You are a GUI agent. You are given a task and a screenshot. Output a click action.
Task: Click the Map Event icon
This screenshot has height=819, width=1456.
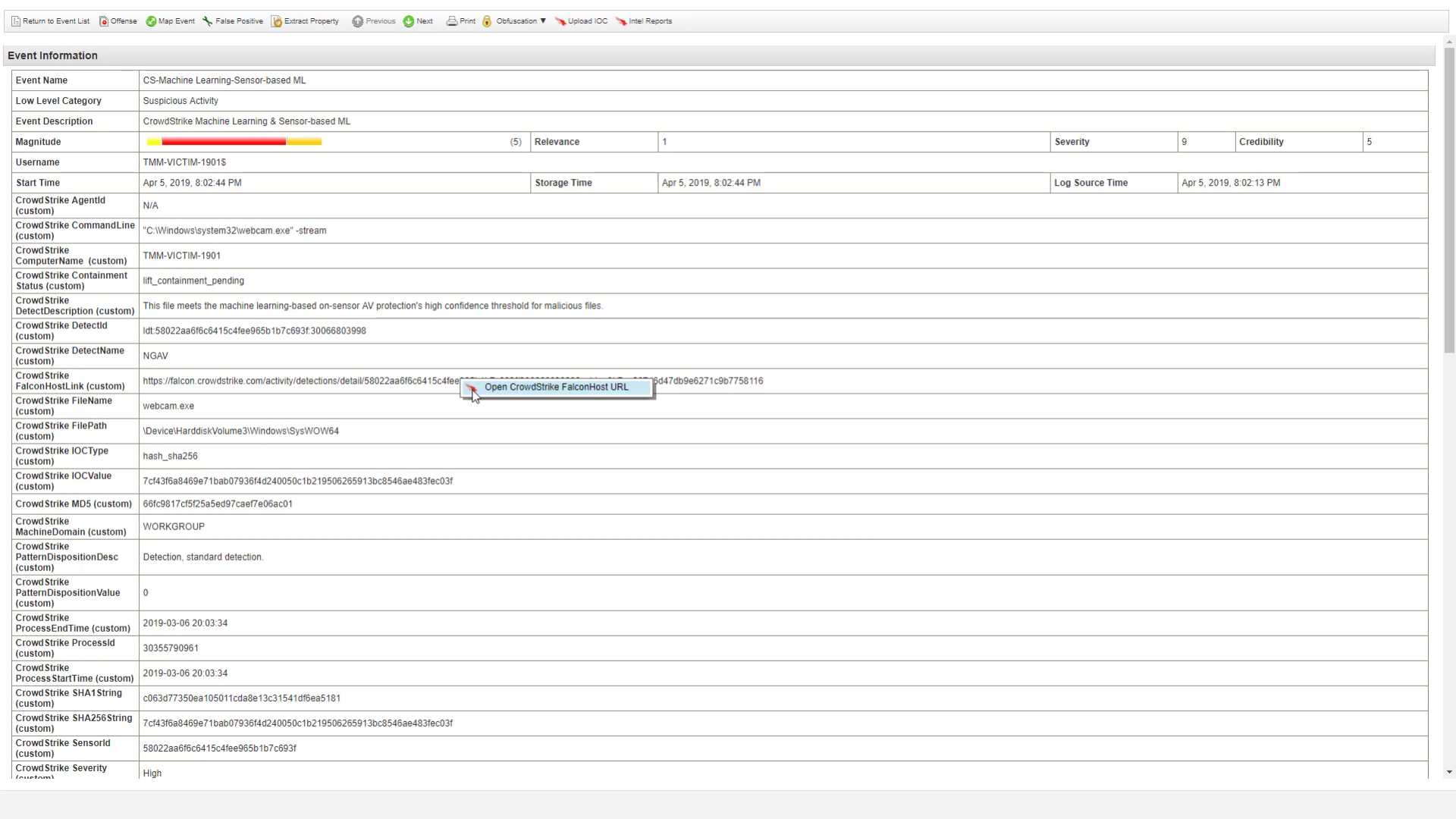pos(151,21)
